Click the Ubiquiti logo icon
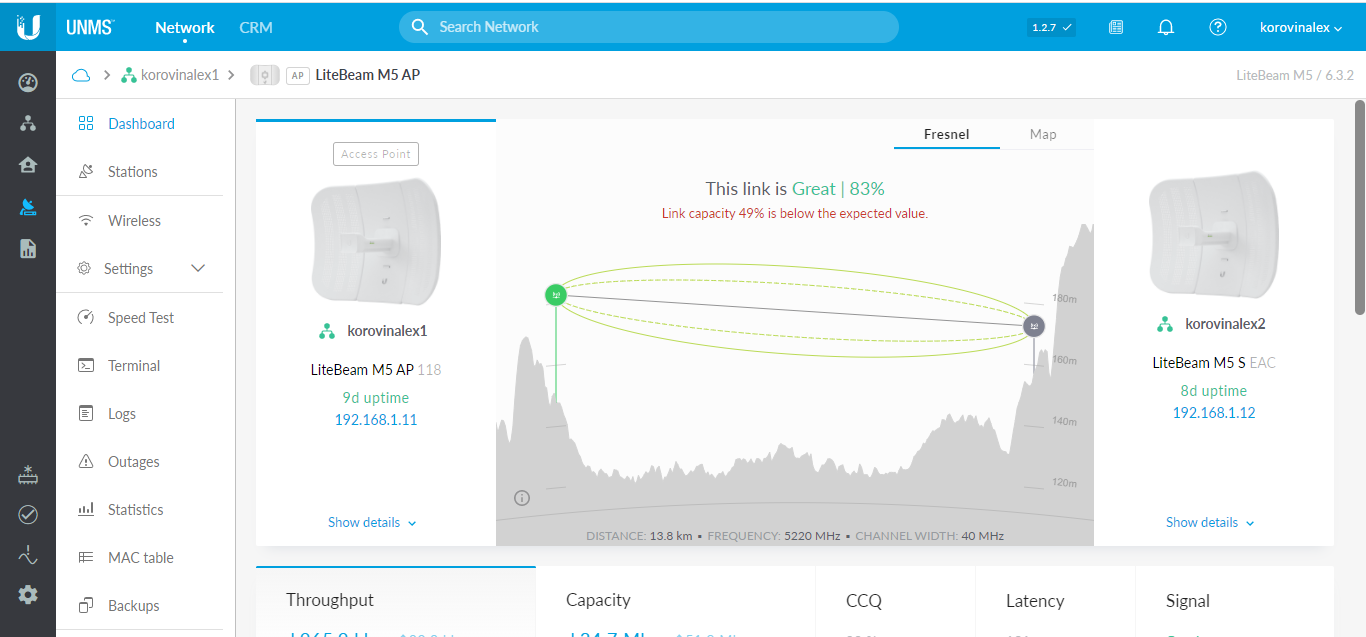This screenshot has height=637, width=1366. (x=28, y=27)
